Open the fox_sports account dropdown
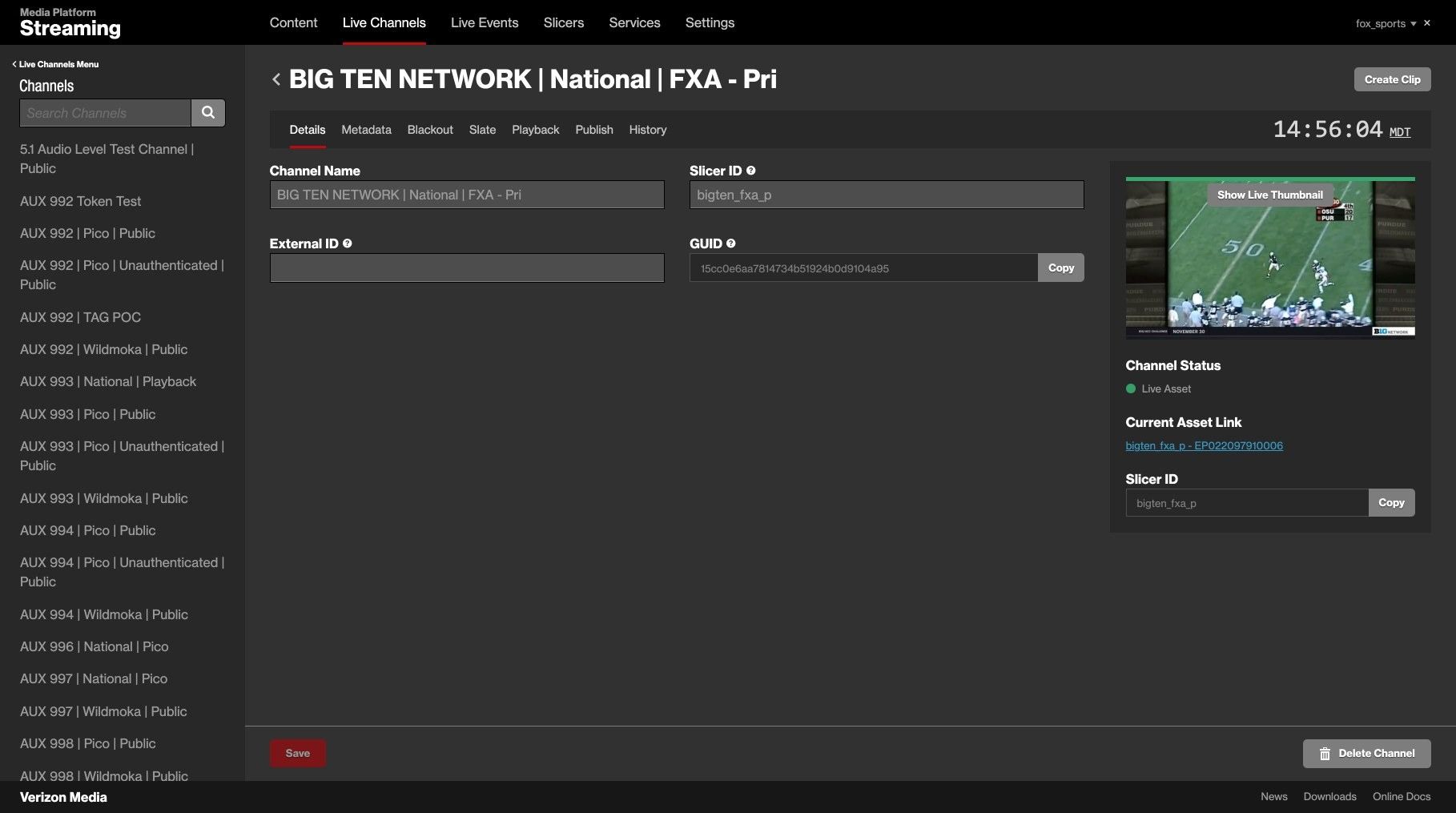 (1386, 23)
